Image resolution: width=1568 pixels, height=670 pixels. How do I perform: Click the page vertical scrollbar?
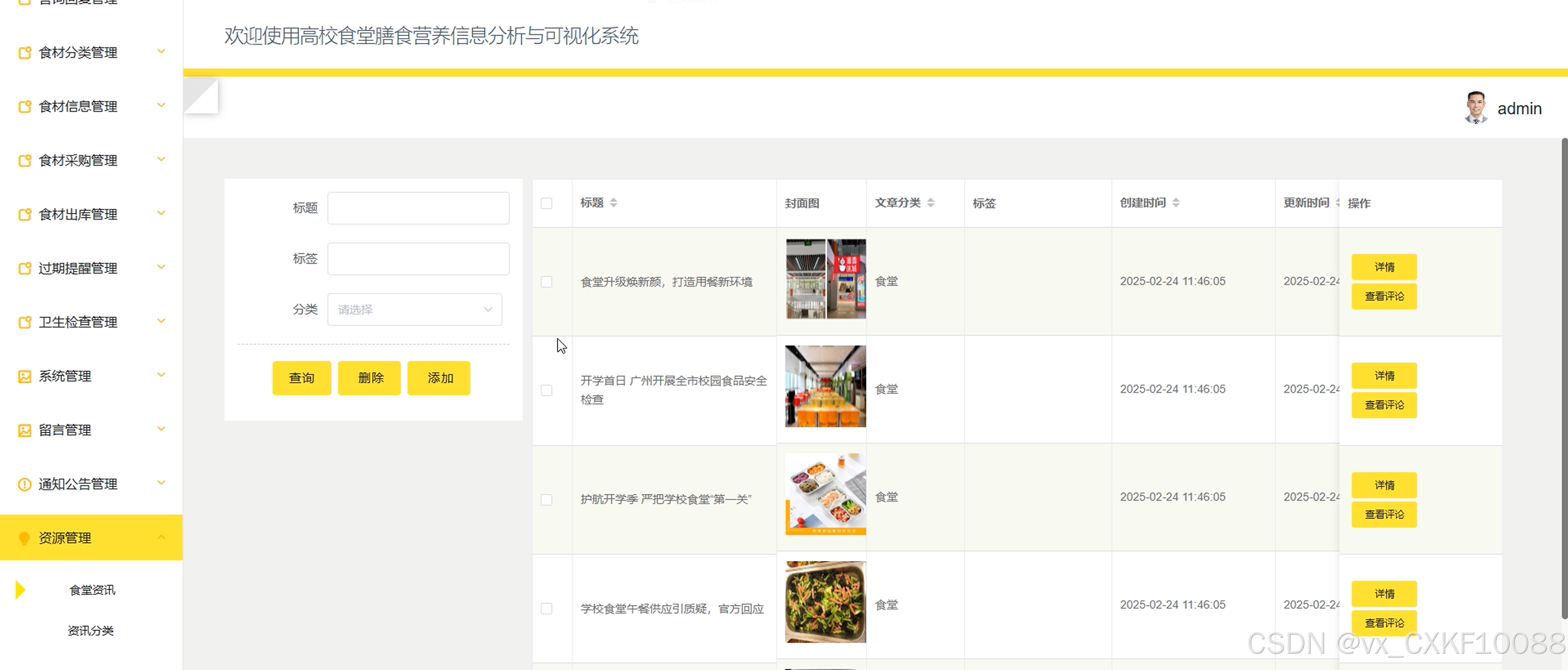(x=1564, y=377)
